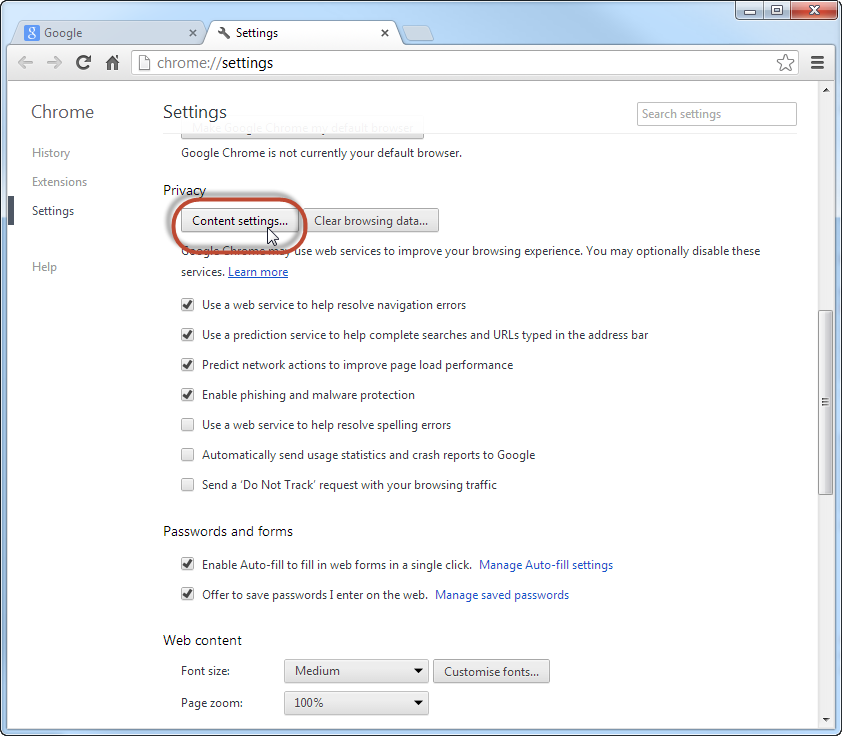Enable sending usage statistics to Google
Viewport: 842px width, 736px height.
(187, 455)
